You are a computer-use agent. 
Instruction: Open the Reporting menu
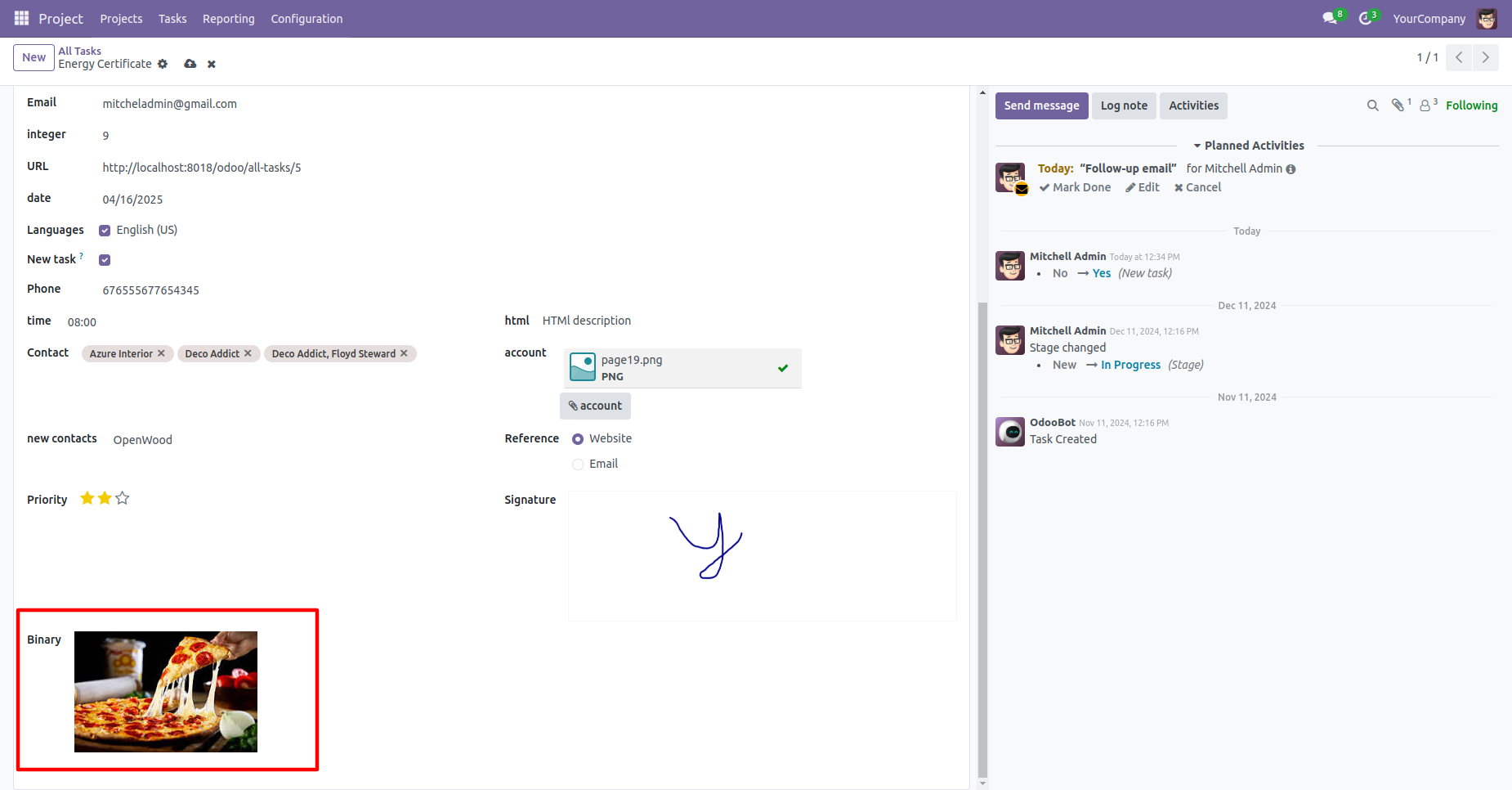click(229, 19)
